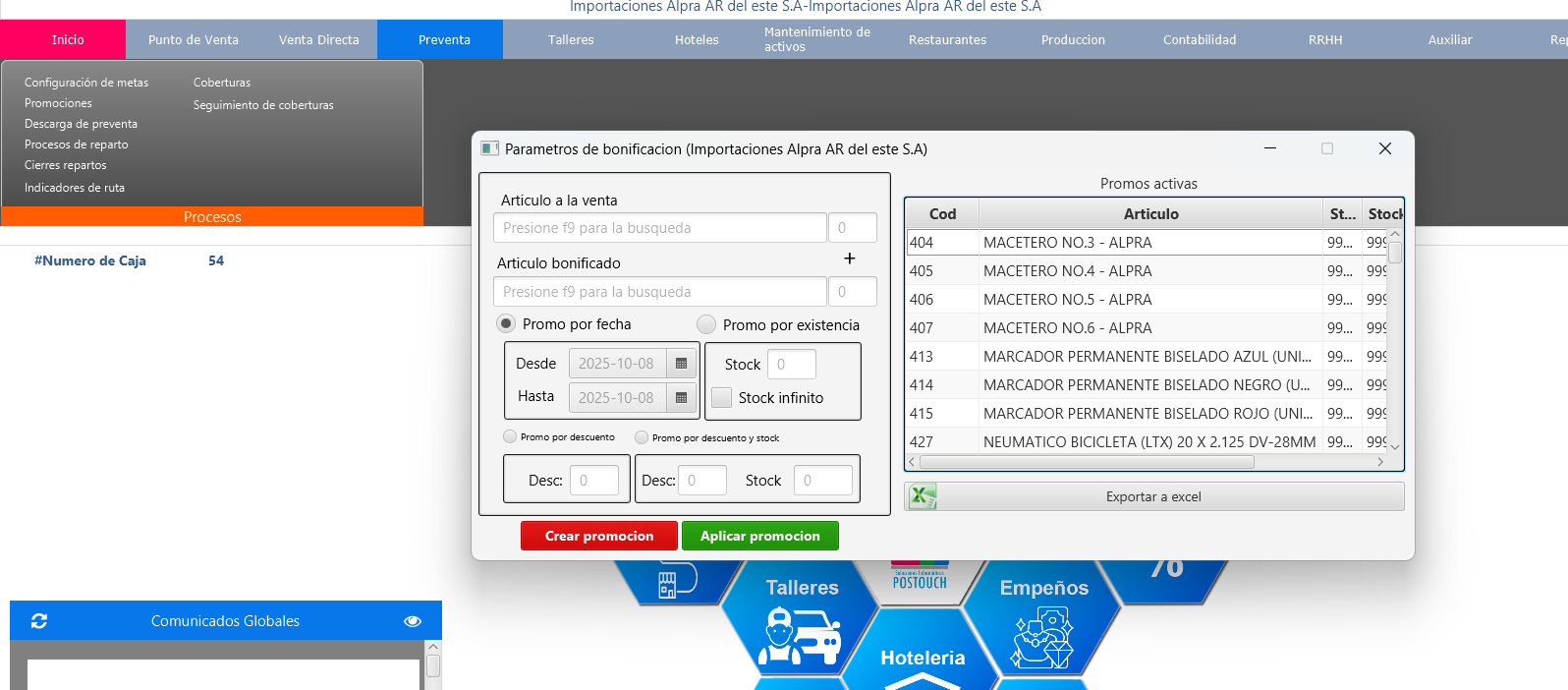Open the Empeños hexagon tile
This screenshot has height=690, width=1568.
click(1043, 619)
